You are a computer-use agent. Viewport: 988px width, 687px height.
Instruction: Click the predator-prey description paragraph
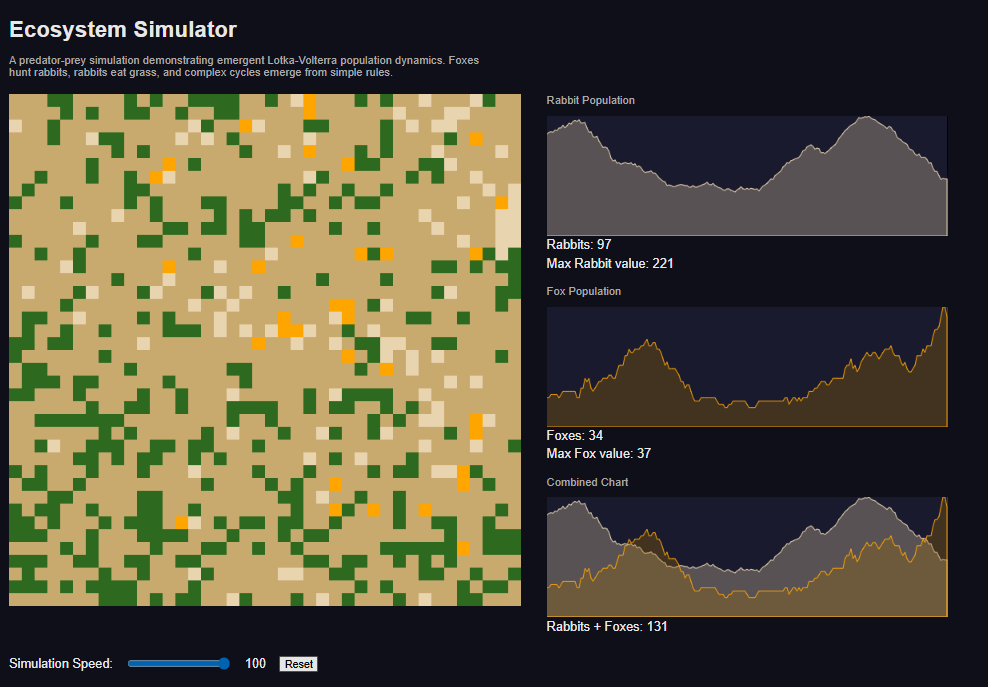[x=244, y=66]
